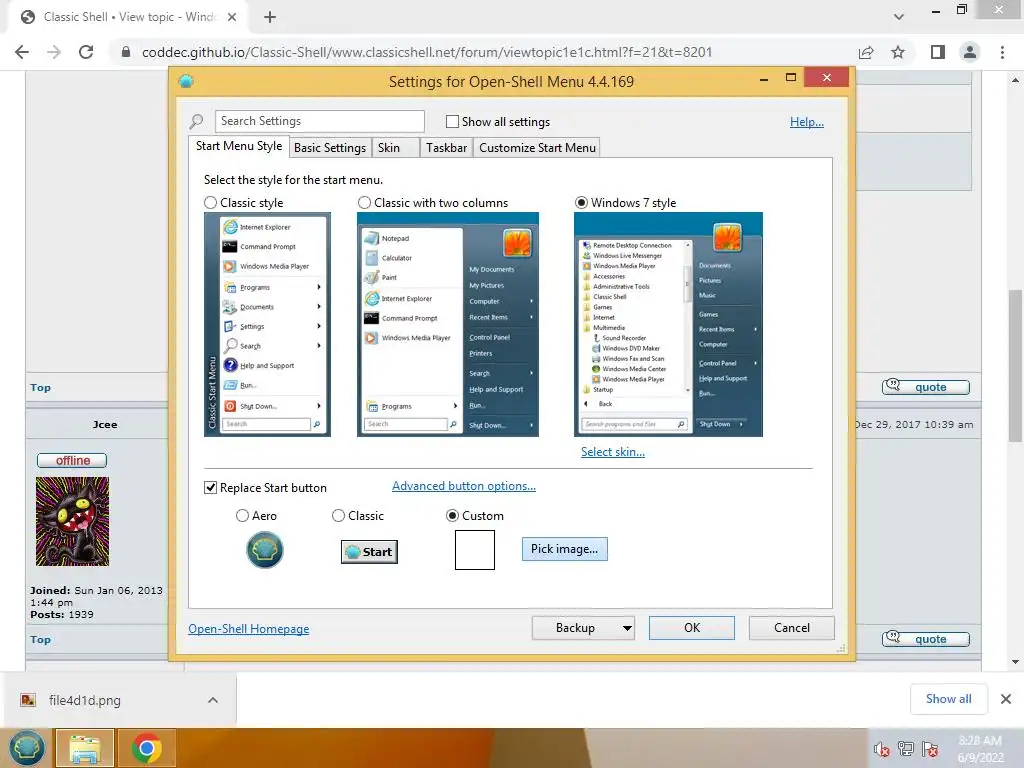Click the Classic Start button preview

pos(369,552)
